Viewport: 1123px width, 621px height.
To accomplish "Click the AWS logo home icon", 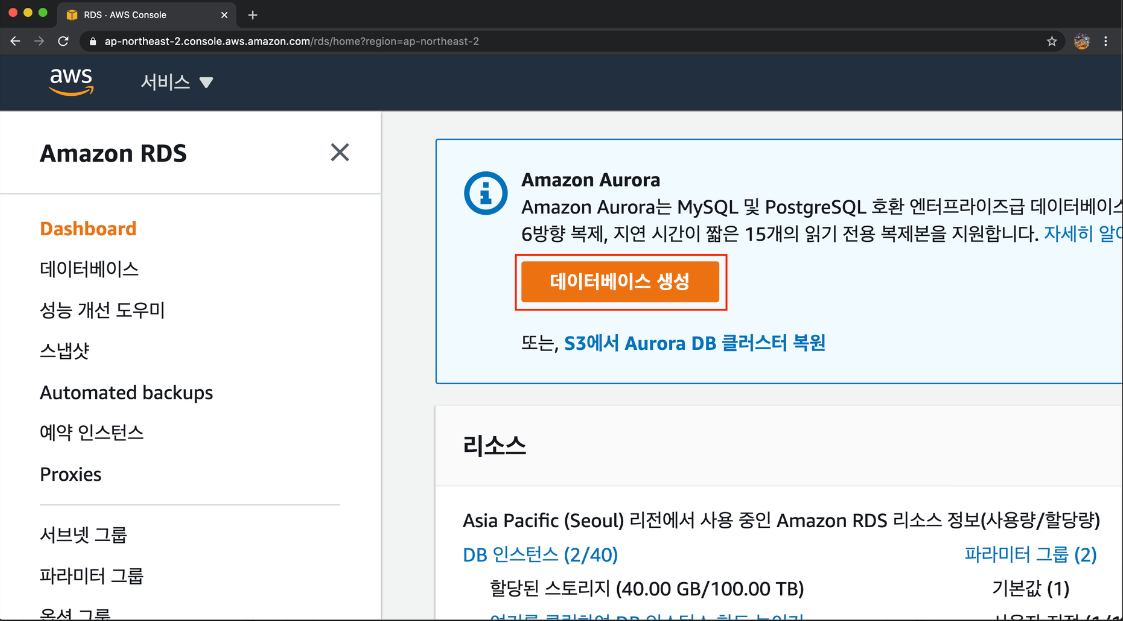I will [x=71, y=82].
